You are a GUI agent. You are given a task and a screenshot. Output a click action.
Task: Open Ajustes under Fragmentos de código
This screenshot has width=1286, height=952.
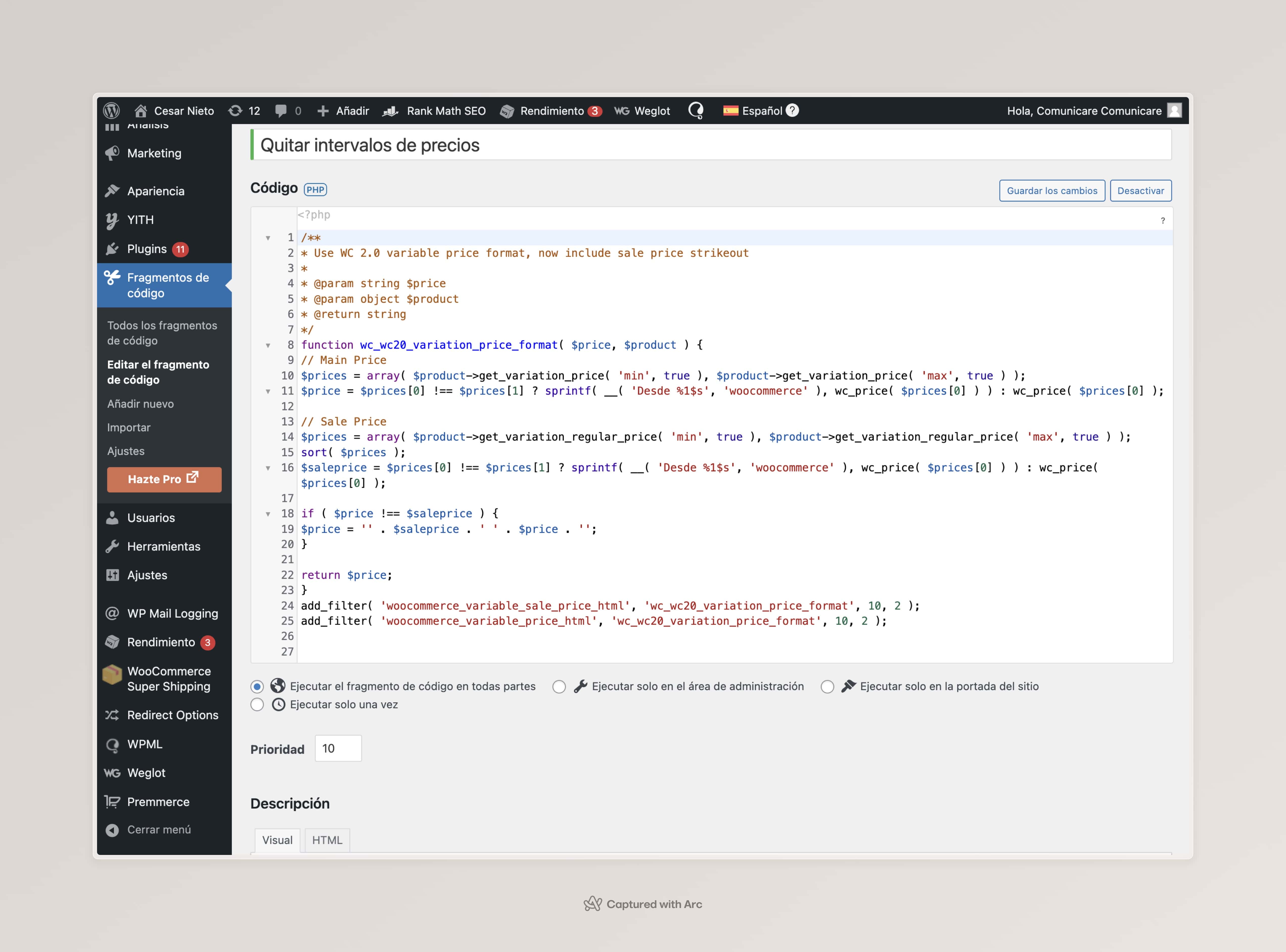[x=126, y=451]
